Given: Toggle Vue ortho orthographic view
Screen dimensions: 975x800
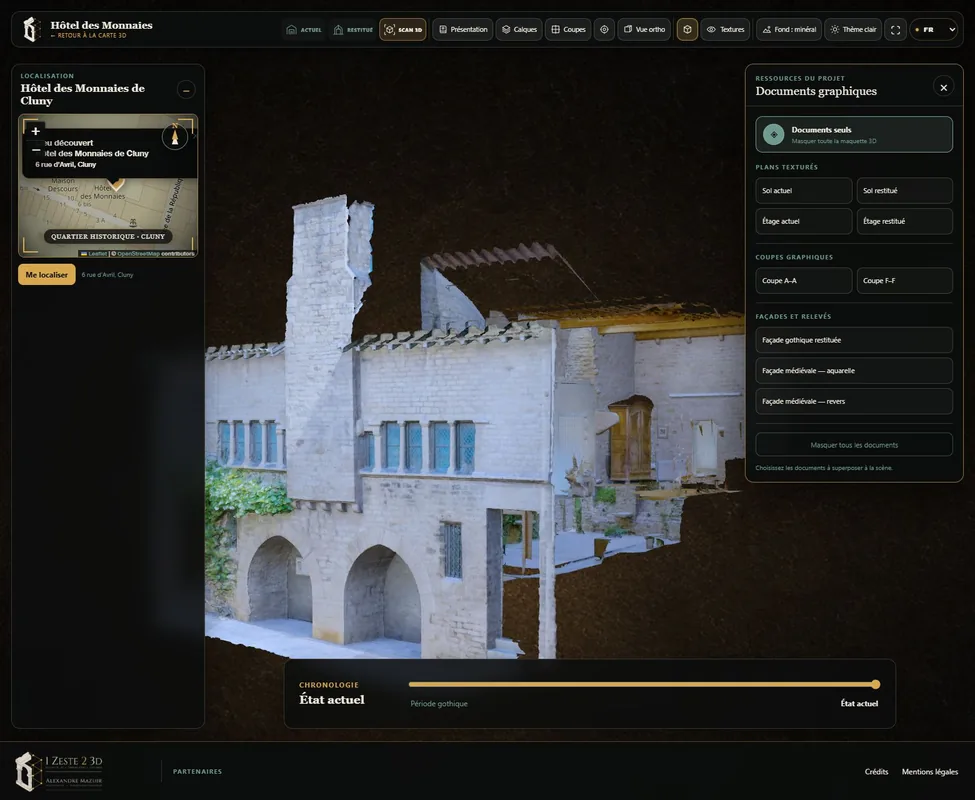Looking at the screenshot, I should click(644, 29).
